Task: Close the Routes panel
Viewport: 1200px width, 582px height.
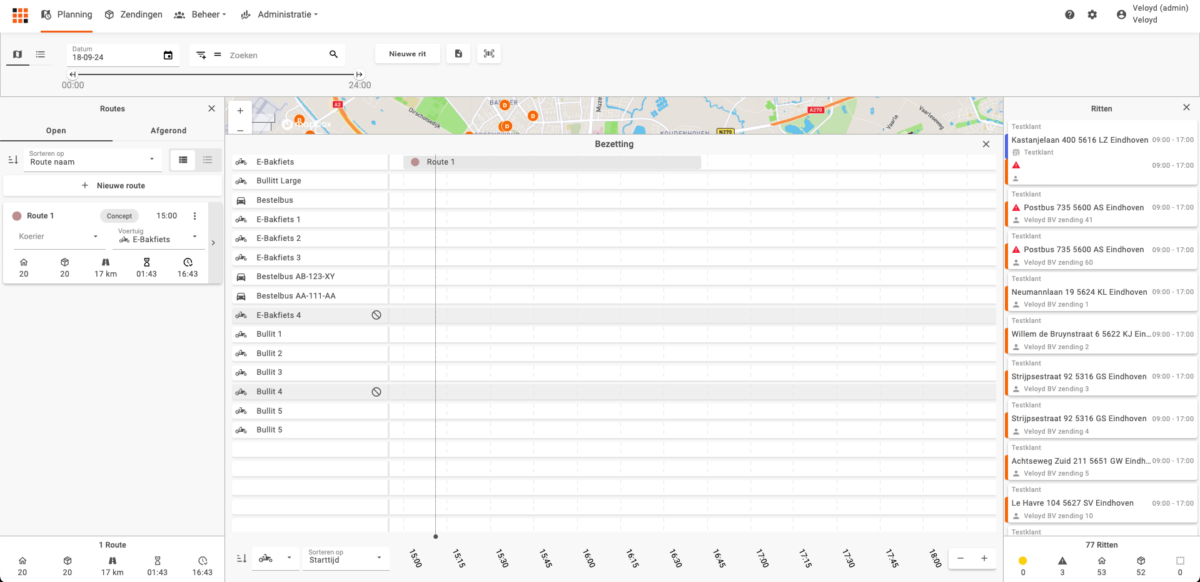Action: [x=211, y=108]
